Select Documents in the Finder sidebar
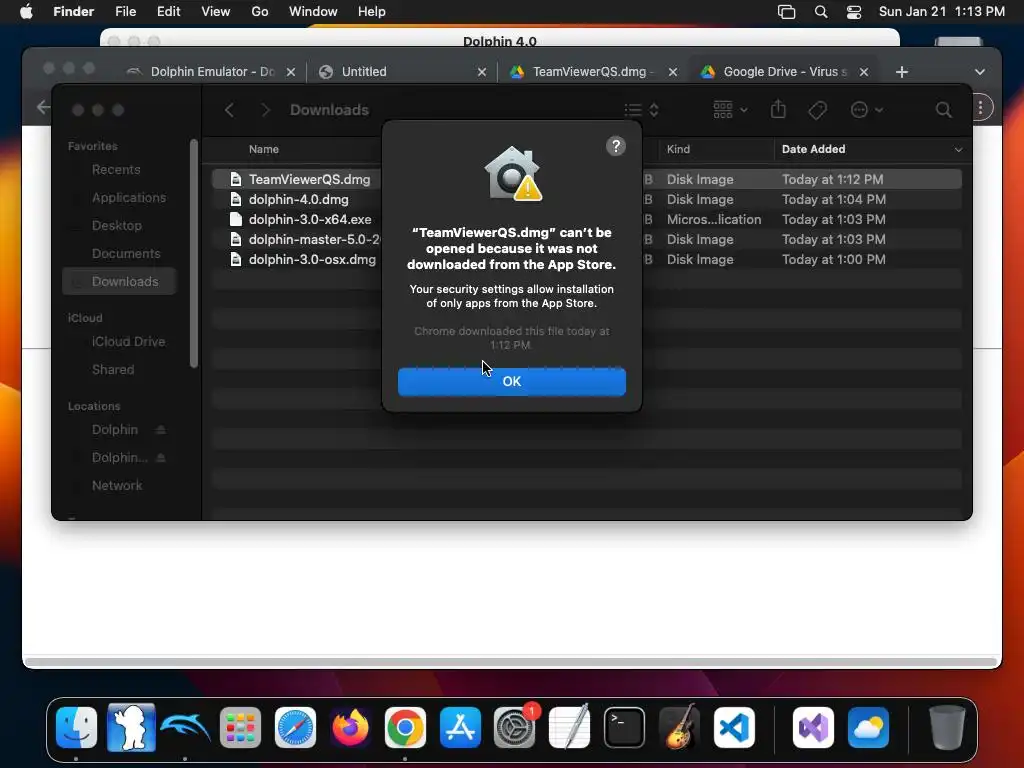Image resolution: width=1024 pixels, height=768 pixels. pos(125,254)
